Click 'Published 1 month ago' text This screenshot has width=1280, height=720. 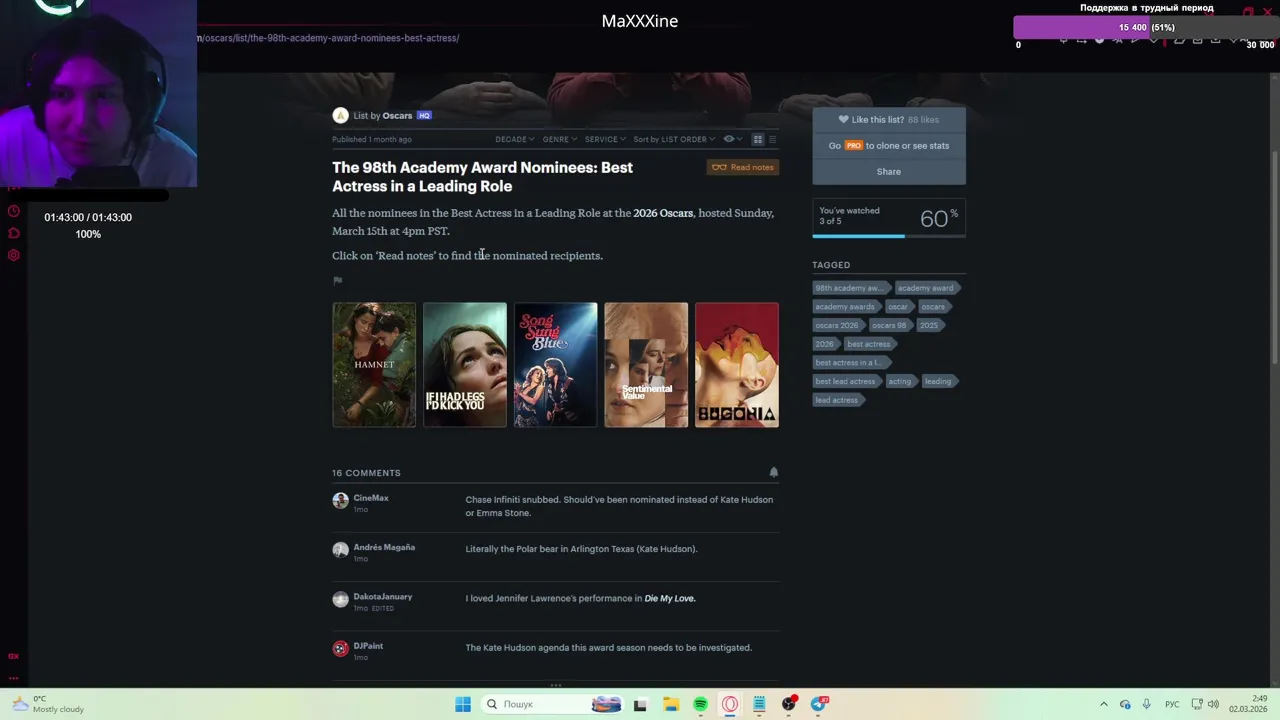(372, 140)
